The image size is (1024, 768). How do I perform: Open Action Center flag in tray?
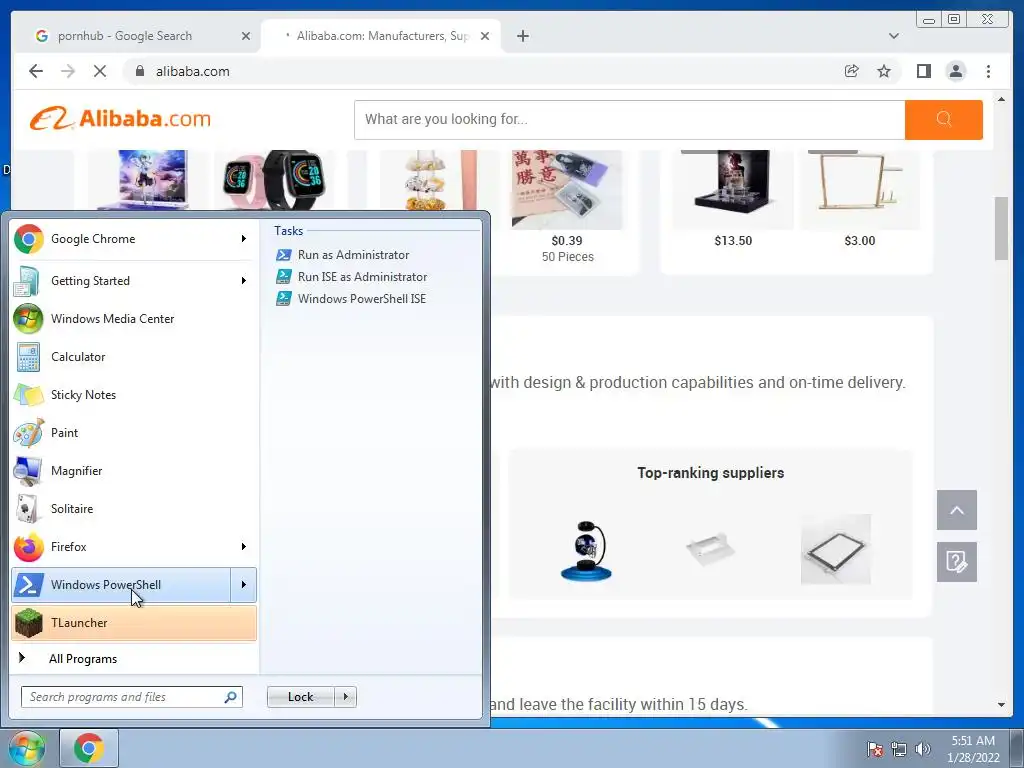click(x=875, y=749)
